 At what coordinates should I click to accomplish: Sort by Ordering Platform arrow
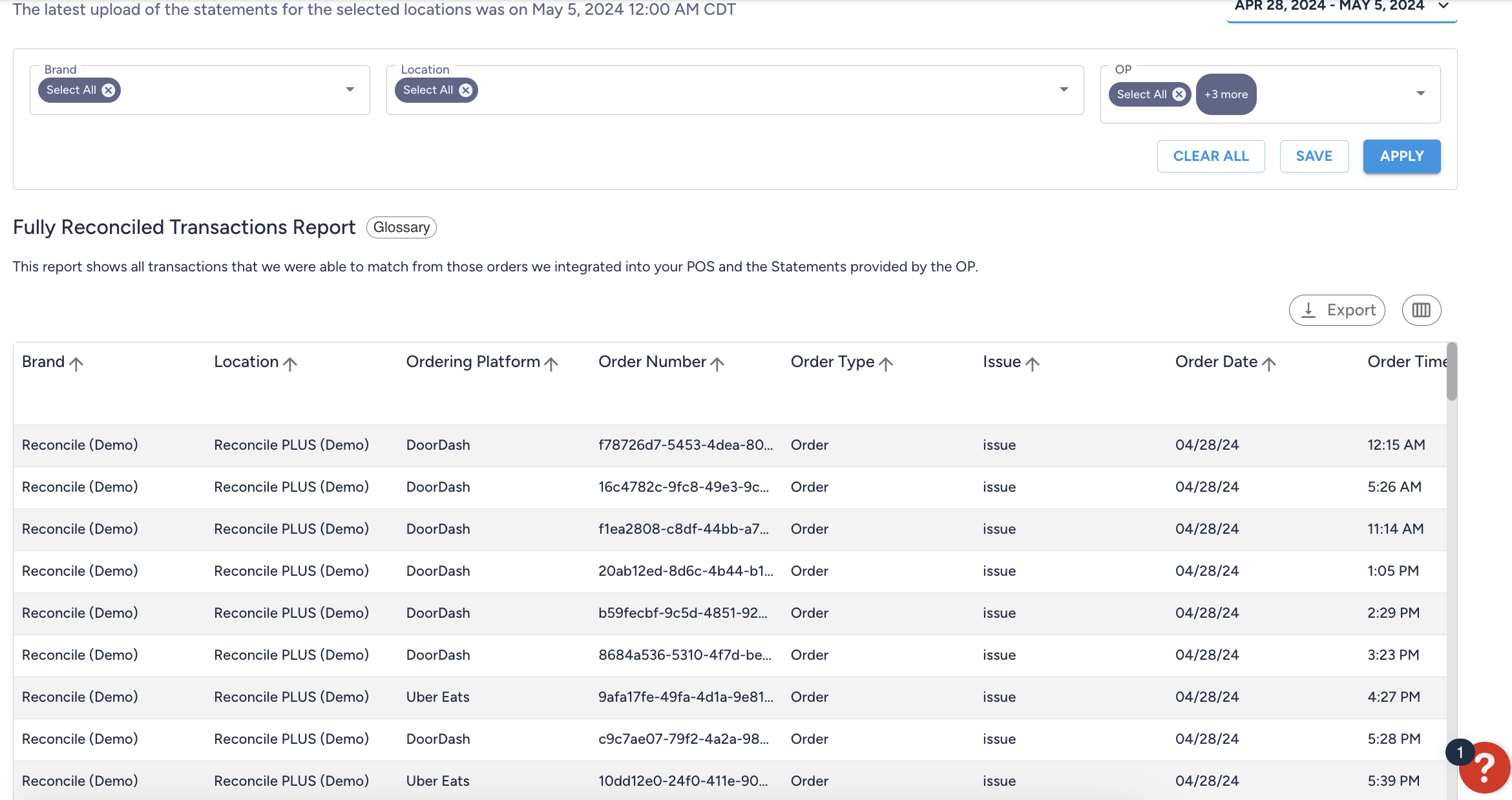pyautogui.click(x=551, y=364)
